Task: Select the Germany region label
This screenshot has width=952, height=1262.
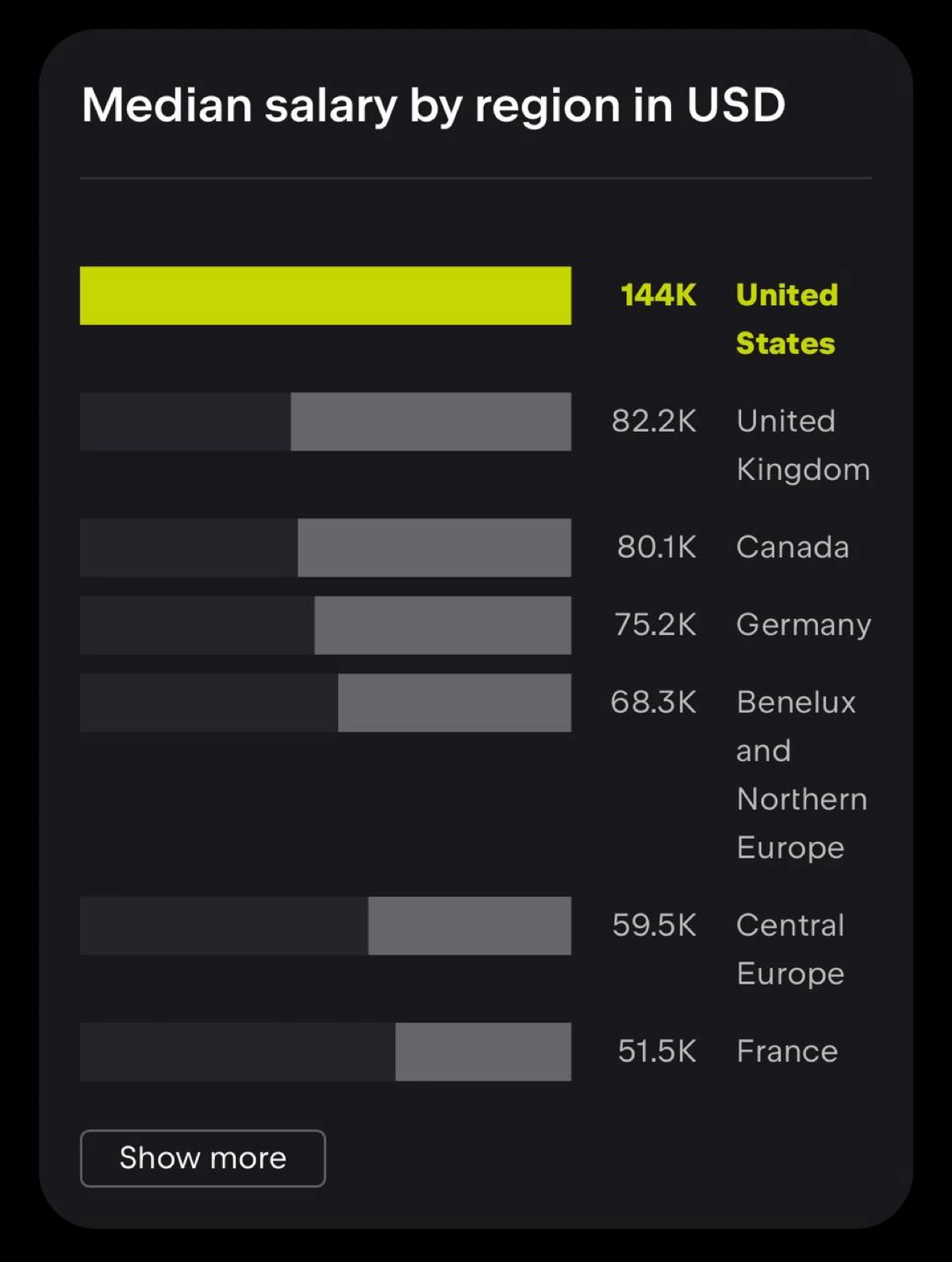Action: click(x=804, y=625)
